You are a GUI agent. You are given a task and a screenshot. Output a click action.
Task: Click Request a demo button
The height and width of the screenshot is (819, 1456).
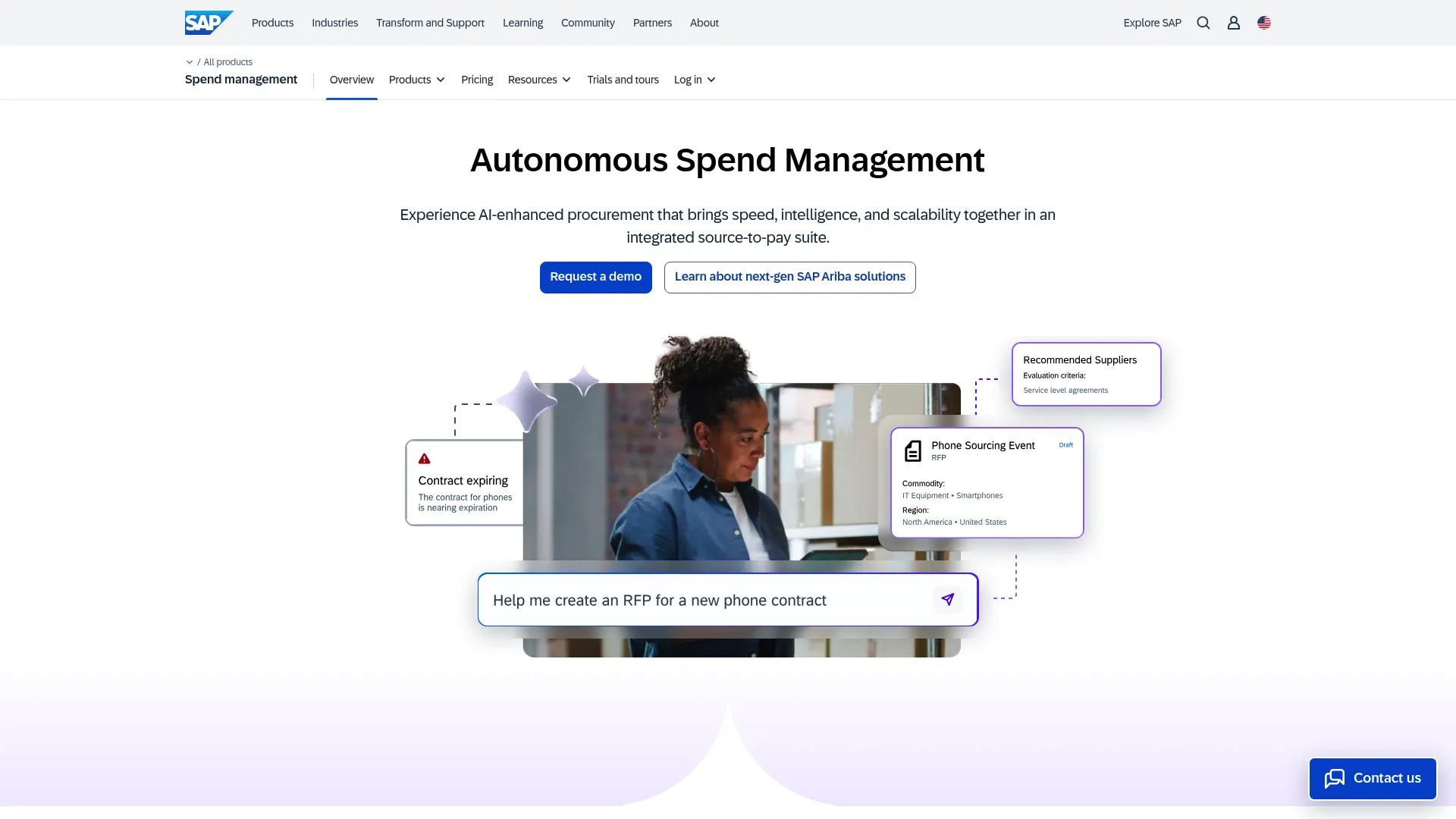595,277
